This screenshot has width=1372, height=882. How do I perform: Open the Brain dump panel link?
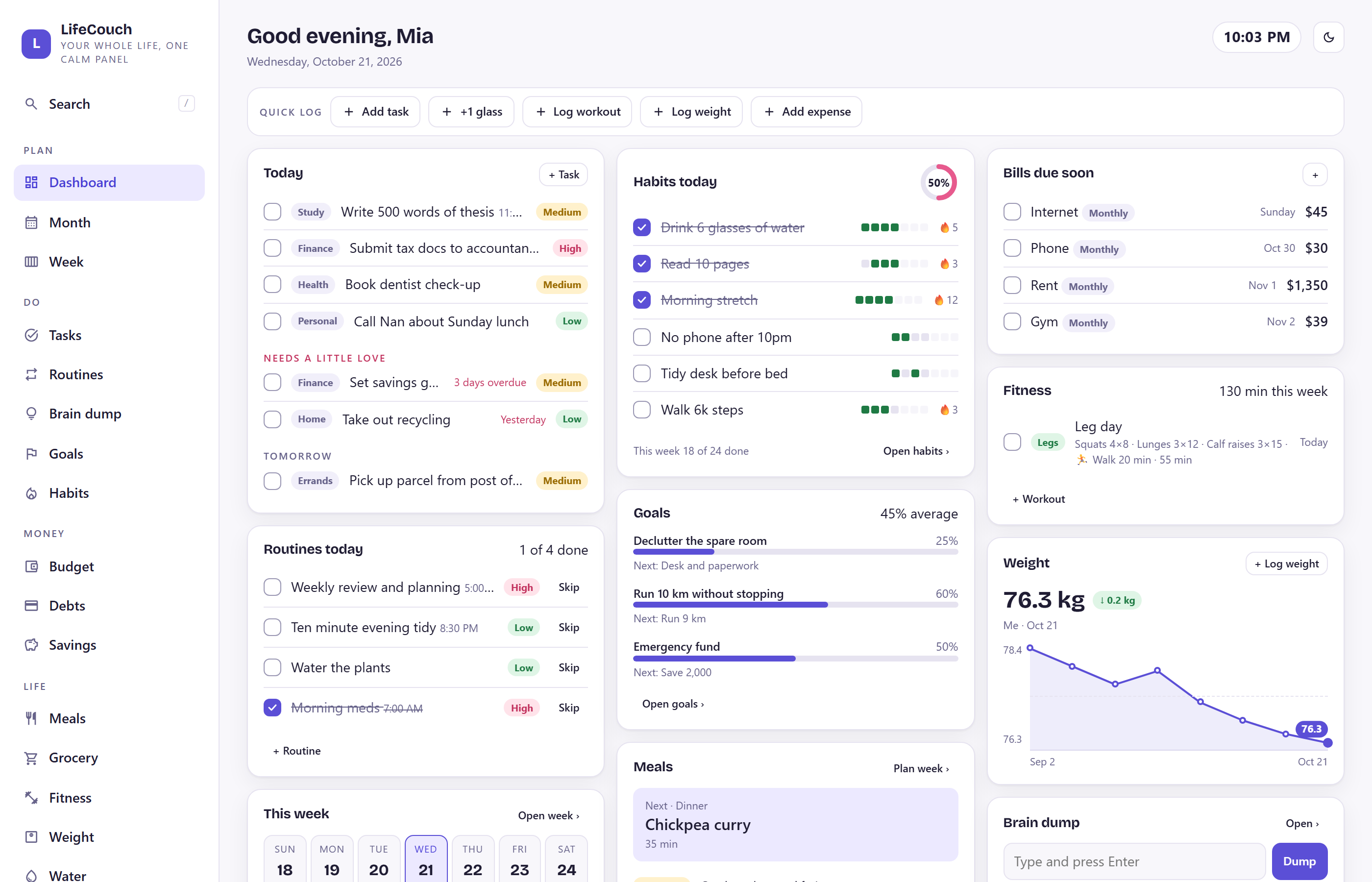pyautogui.click(x=1302, y=824)
